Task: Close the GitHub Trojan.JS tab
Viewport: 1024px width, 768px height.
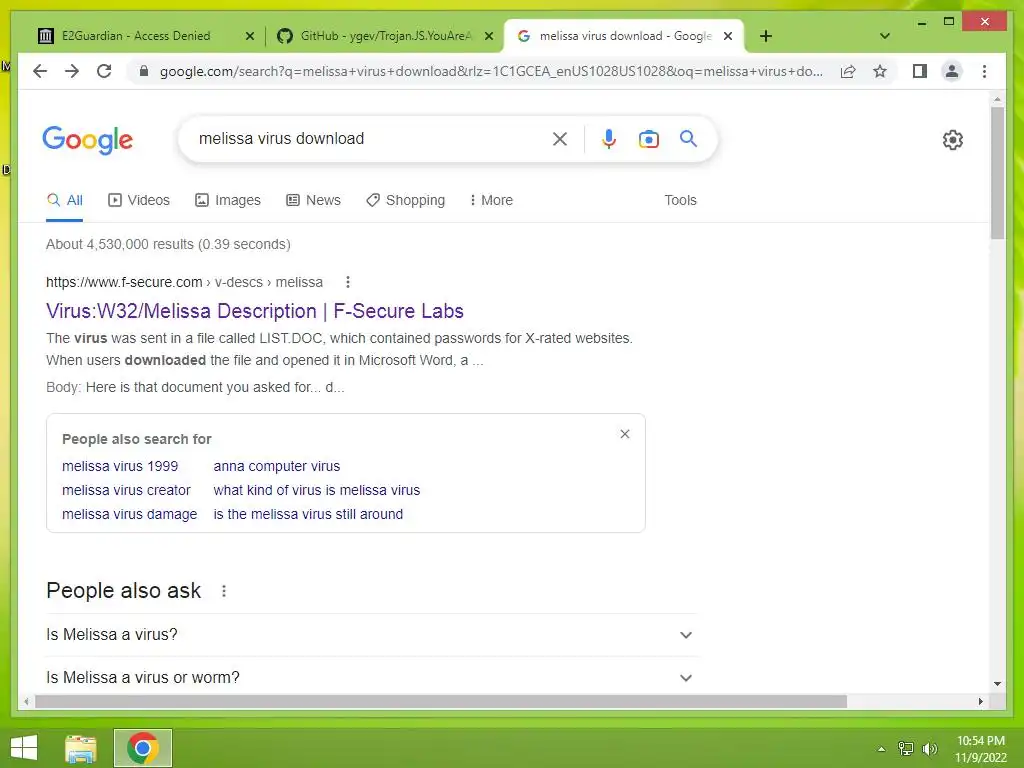Action: [x=488, y=36]
